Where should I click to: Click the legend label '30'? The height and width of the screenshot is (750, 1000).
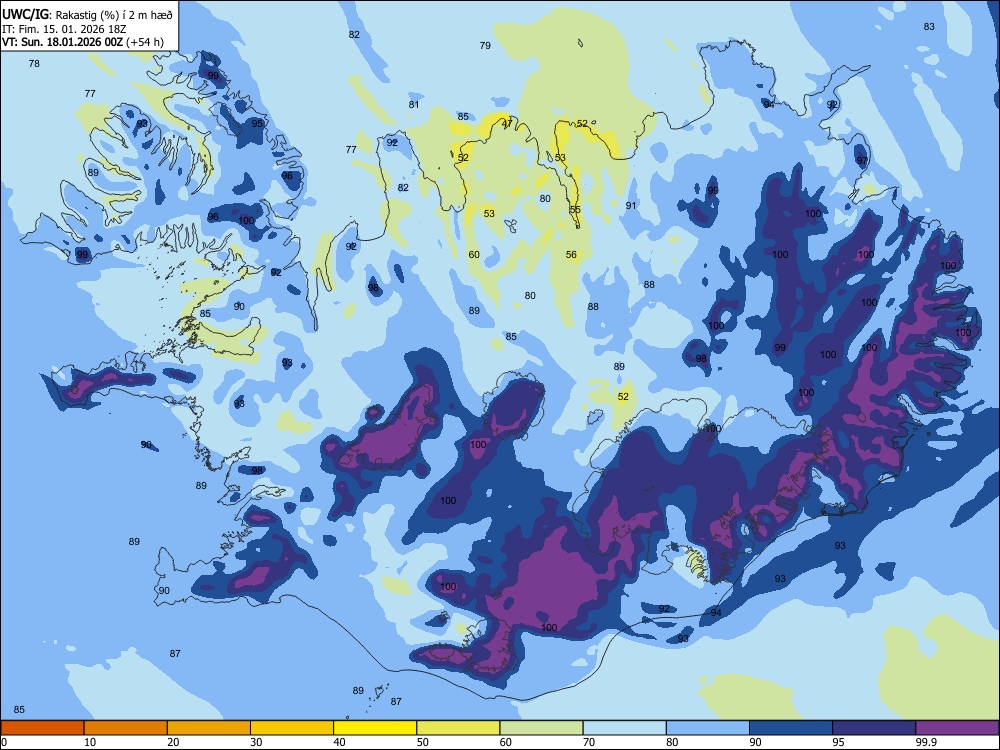(x=256, y=742)
